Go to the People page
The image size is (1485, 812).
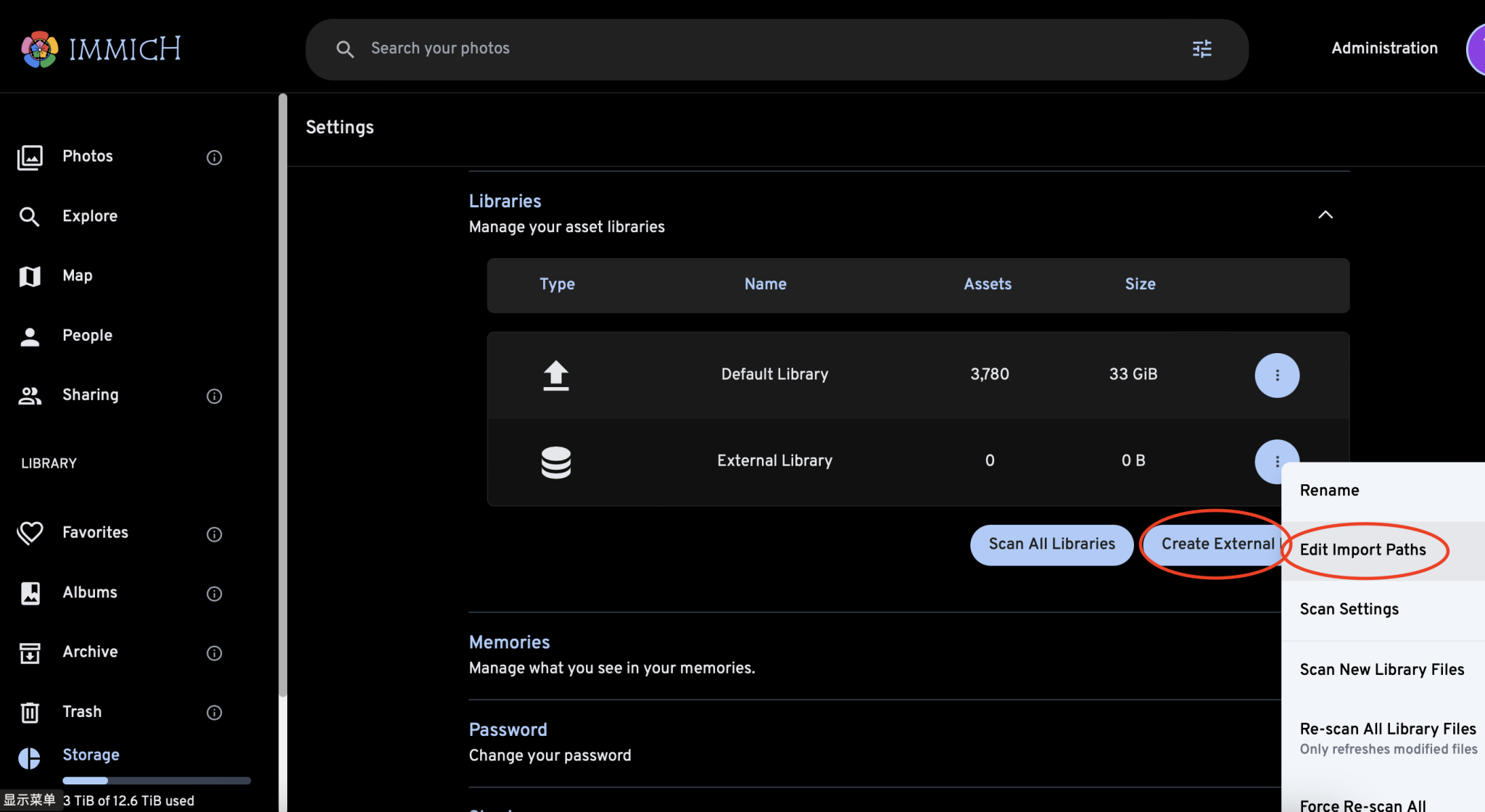[x=87, y=336]
